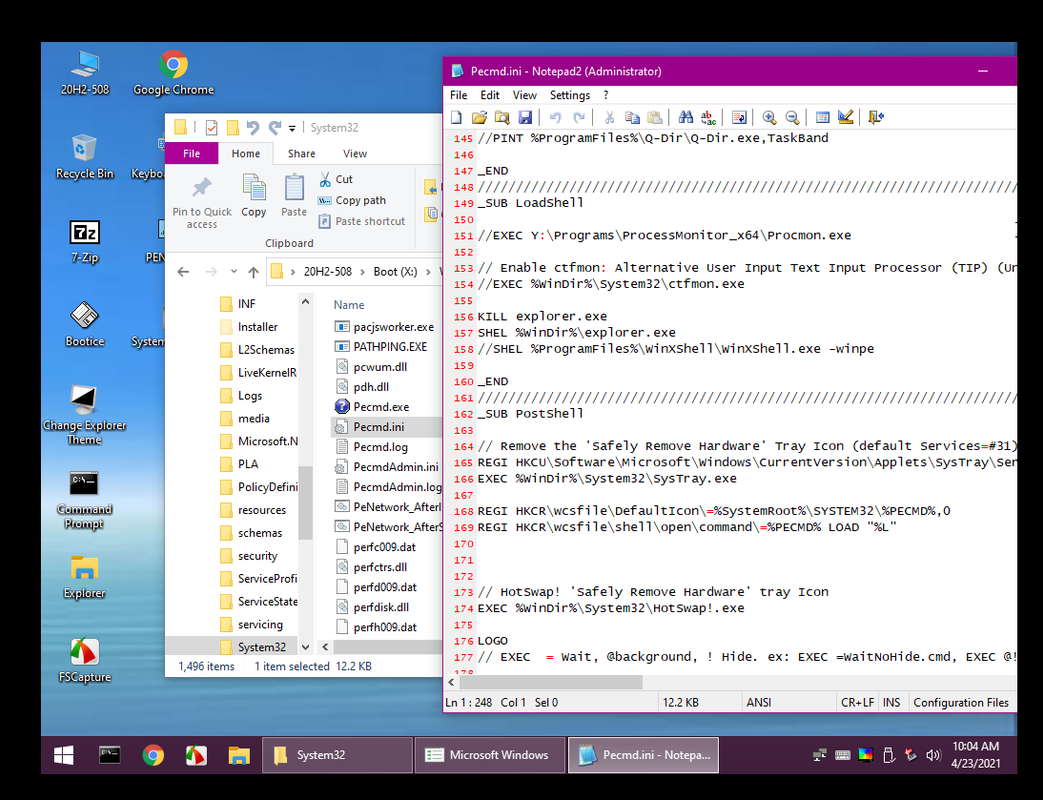
Task: Click the Cut button in Explorer ribbon
Action: 335,180
